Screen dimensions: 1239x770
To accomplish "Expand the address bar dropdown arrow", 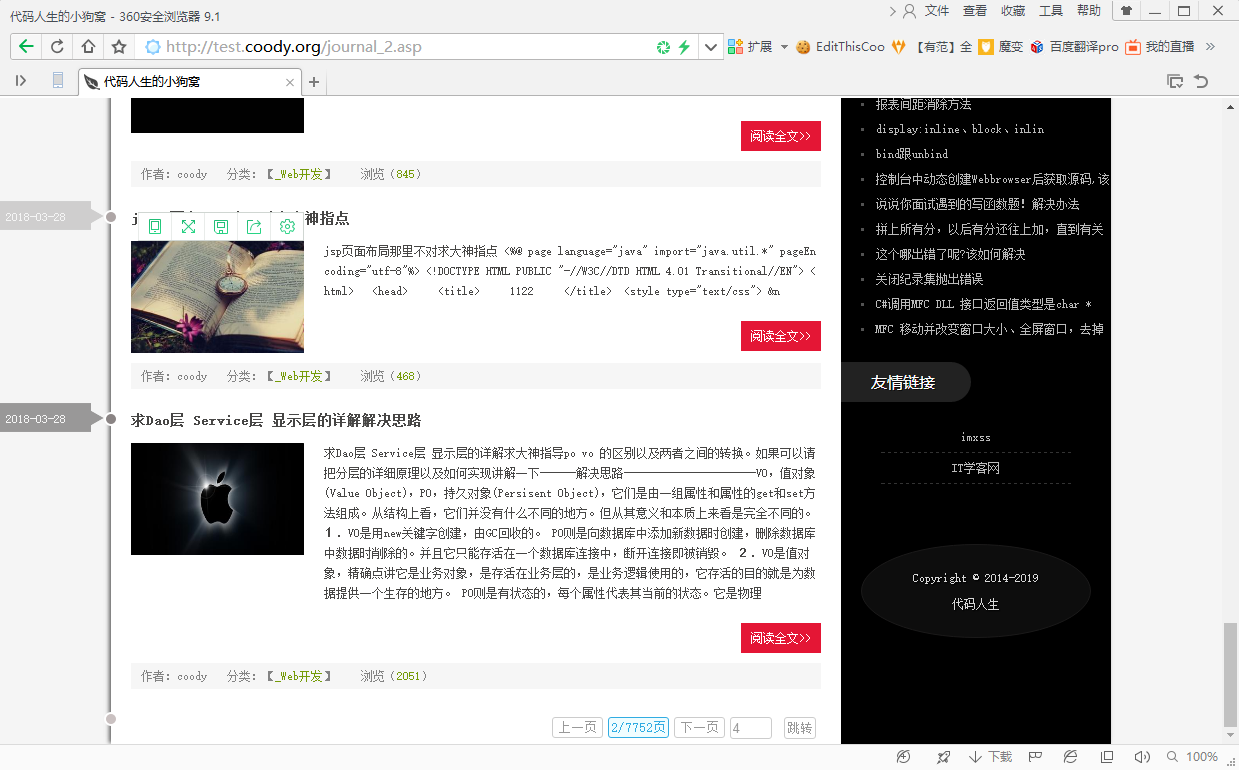I will tap(711, 47).
